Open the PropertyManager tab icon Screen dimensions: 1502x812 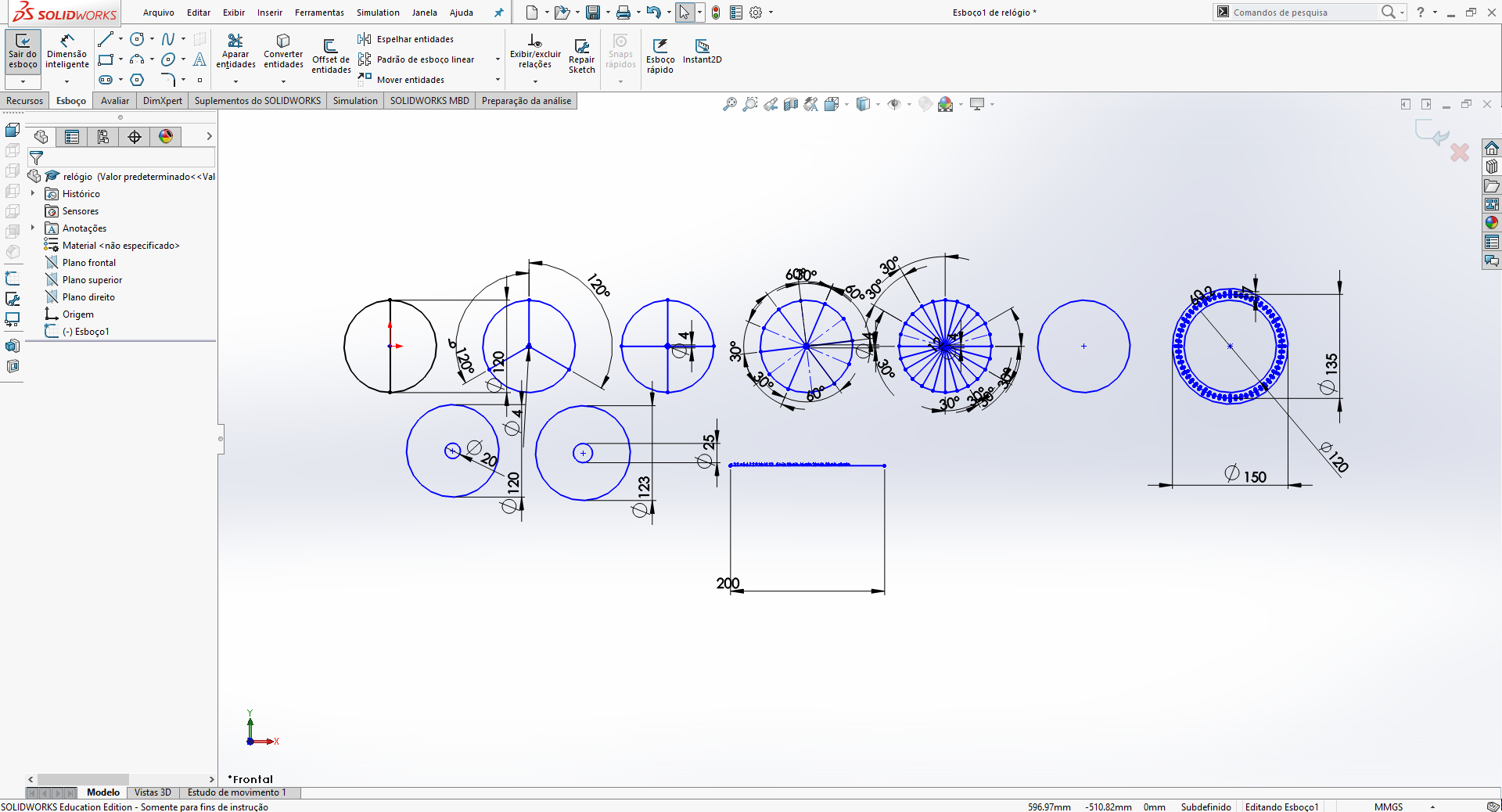coord(72,137)
